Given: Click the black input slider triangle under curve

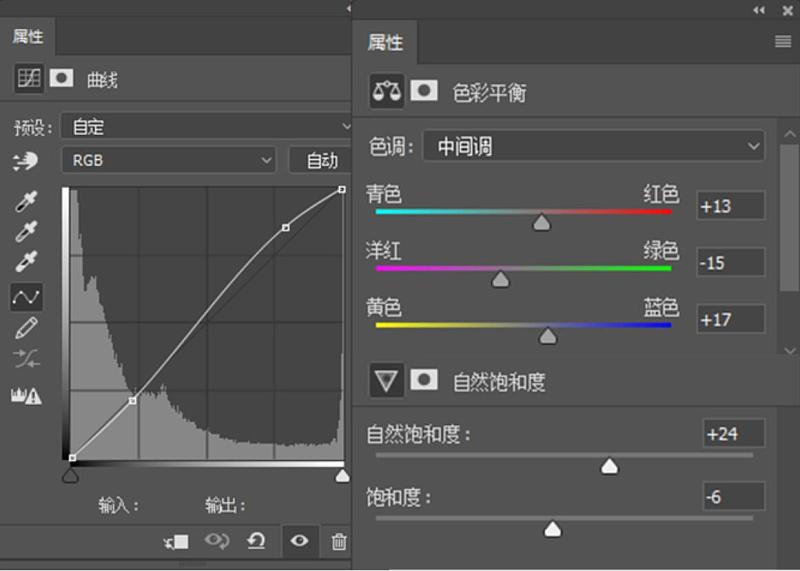Looking at the screenshot, I should point(70,477).
